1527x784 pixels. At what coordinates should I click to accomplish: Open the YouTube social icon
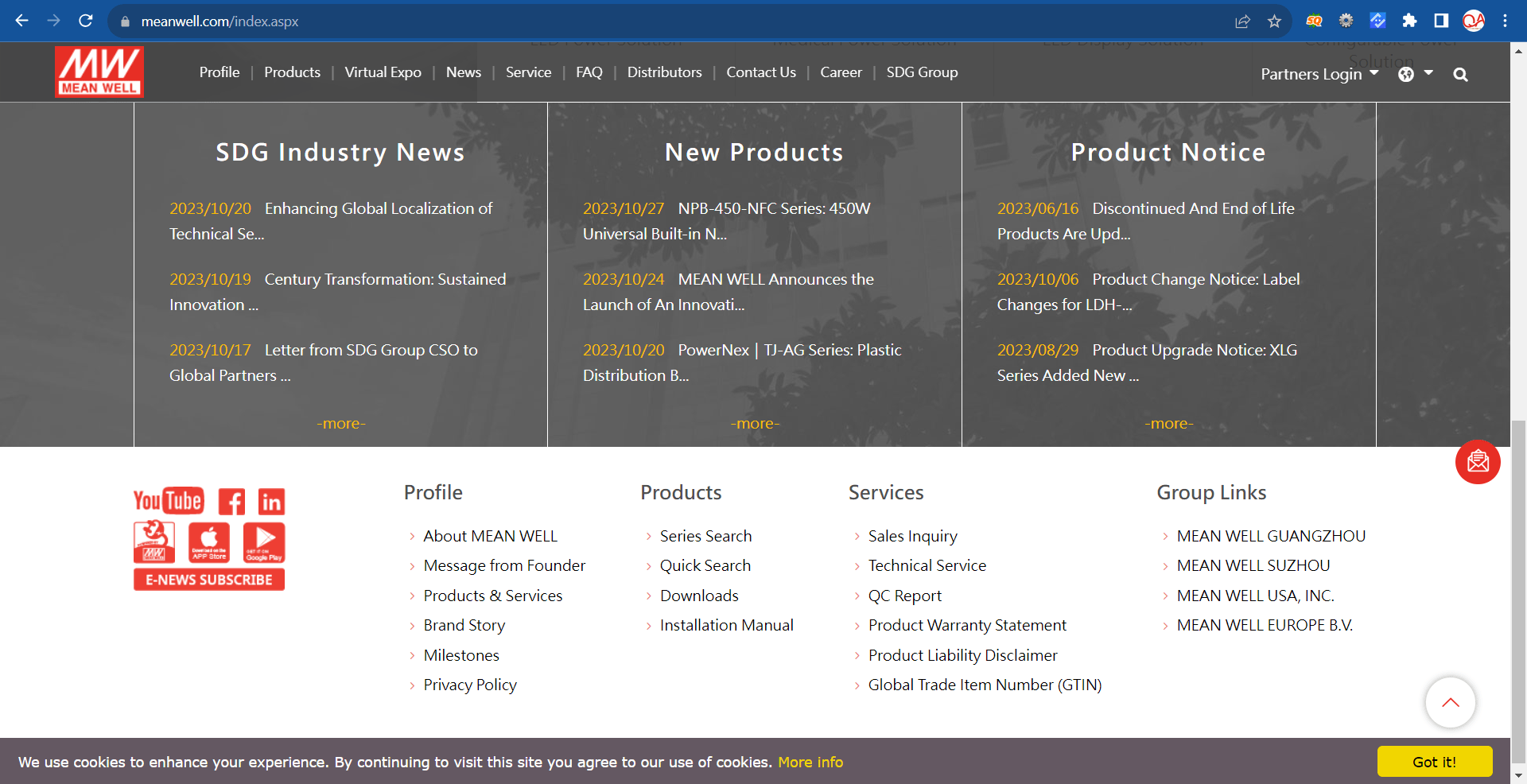[169, 501]
